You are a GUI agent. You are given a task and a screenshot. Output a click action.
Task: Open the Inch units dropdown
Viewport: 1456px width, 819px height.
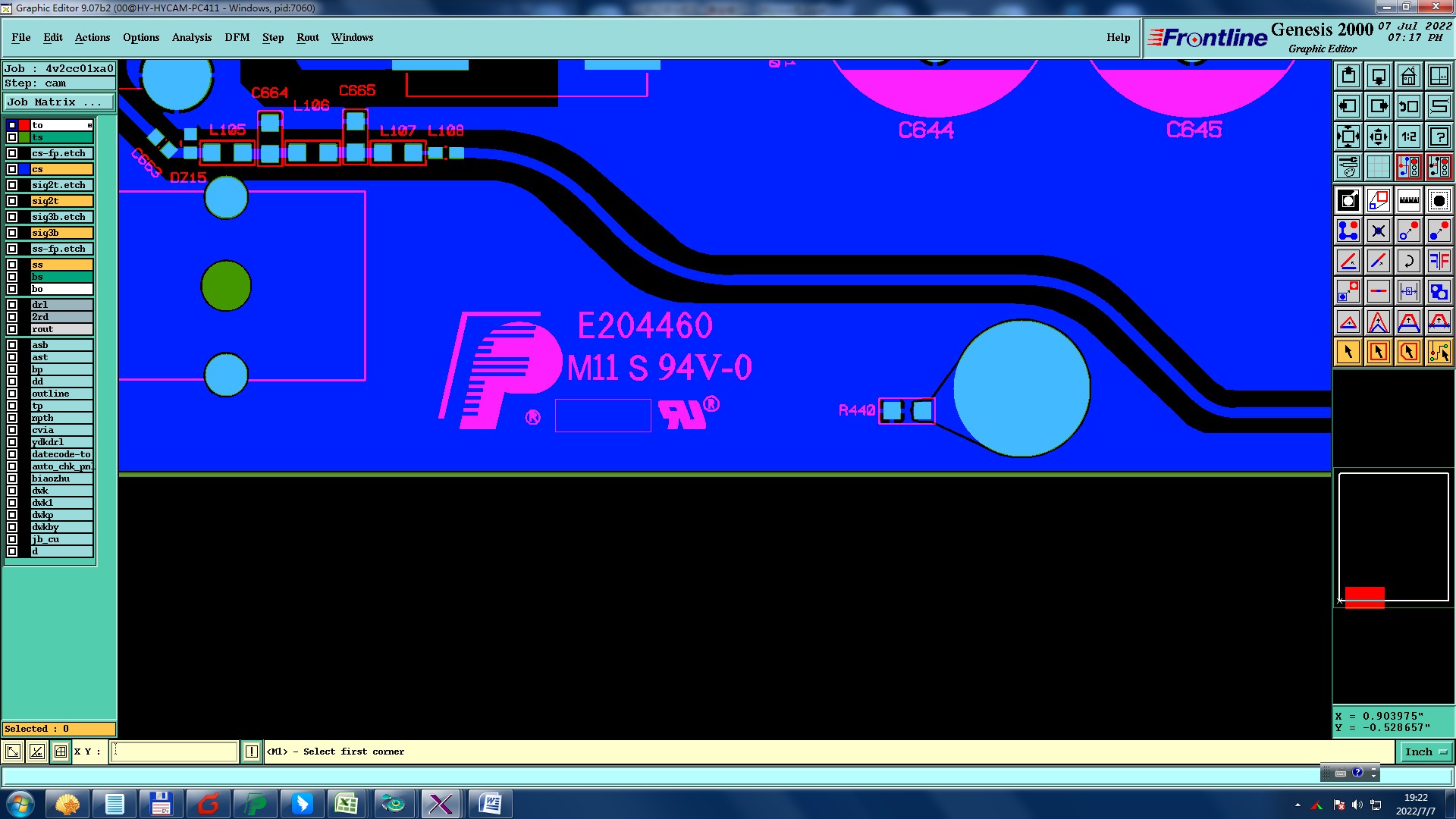pyautogui.click(x=1426, y=752)
